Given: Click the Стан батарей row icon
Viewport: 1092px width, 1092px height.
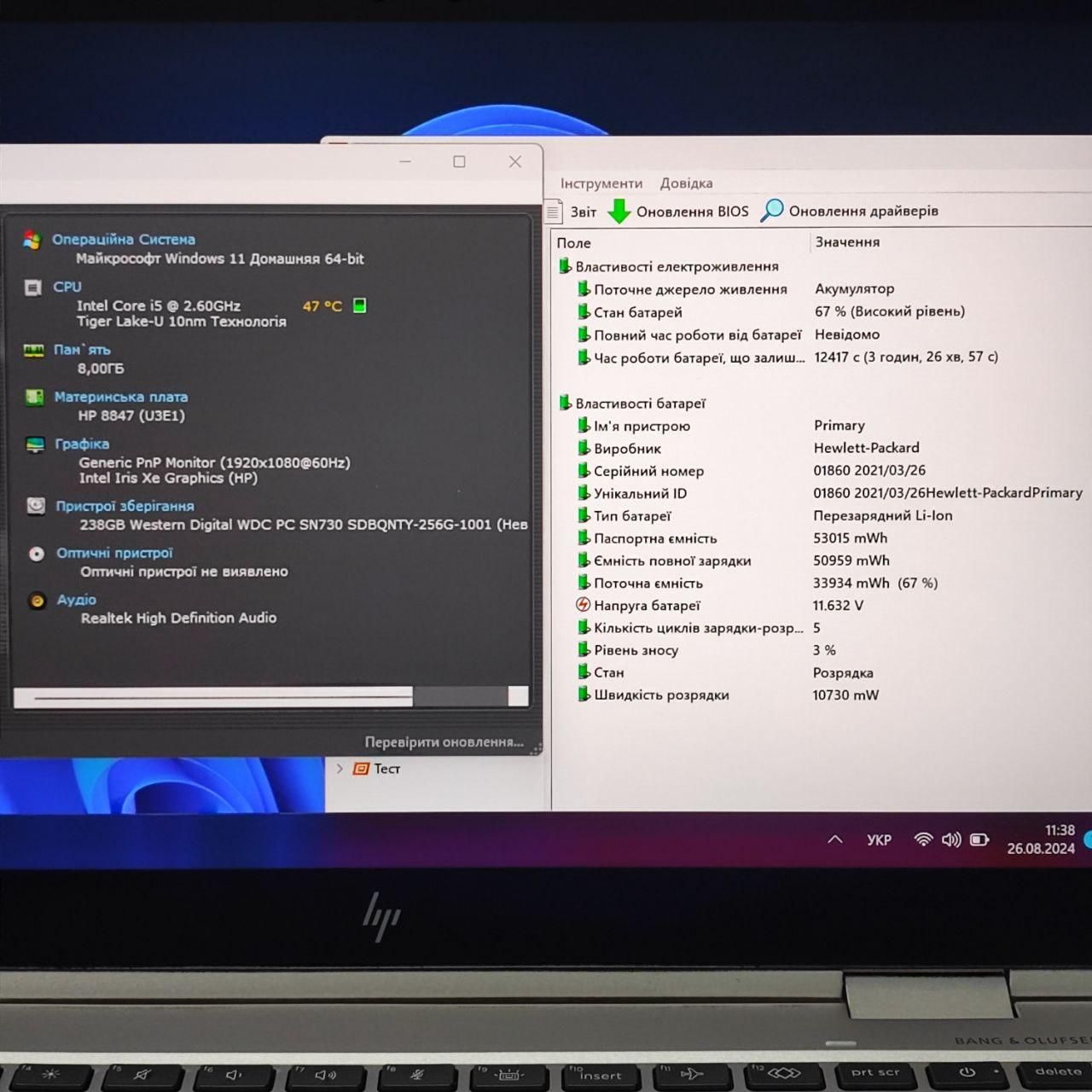Looking at the screenshot, I should point(584,312).
